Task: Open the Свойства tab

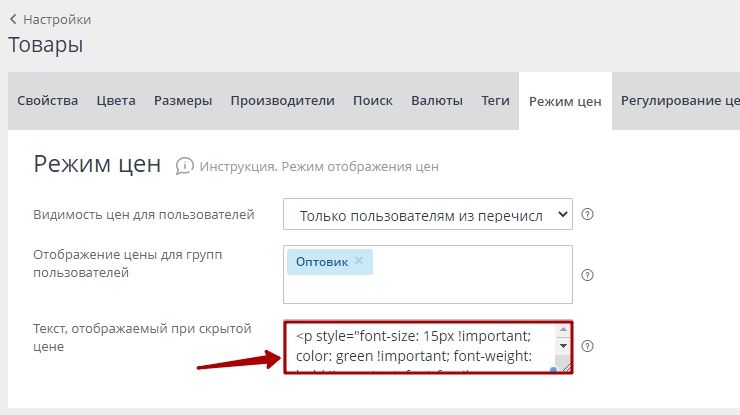Action: (x=47, y=101)
